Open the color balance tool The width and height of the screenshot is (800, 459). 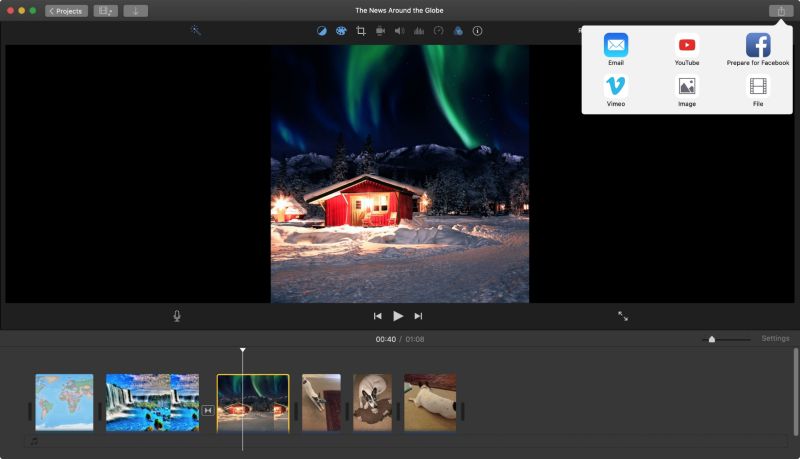coord(322,31)
